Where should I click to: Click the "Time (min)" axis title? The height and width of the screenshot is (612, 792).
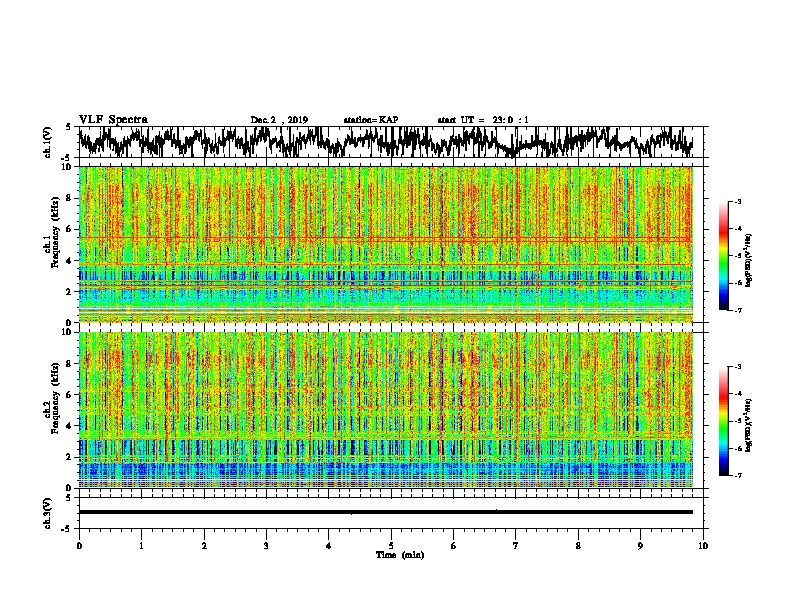coord(400,555)
